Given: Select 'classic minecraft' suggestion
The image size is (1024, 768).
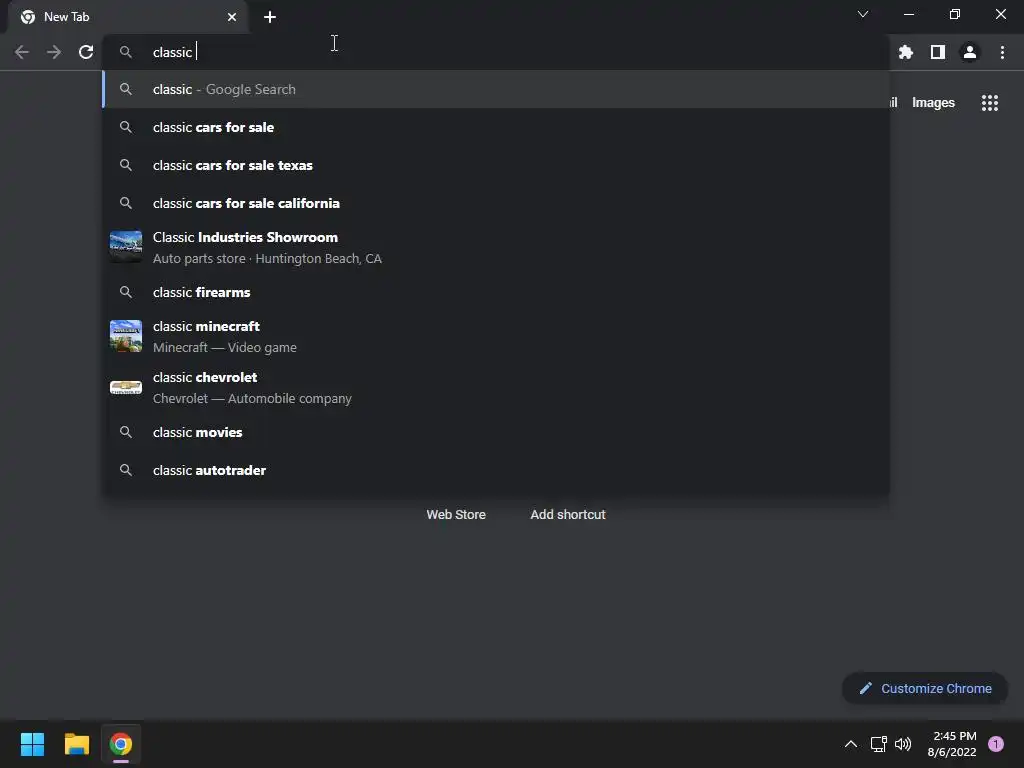Looking at the screenshot, I should point(496,336).
